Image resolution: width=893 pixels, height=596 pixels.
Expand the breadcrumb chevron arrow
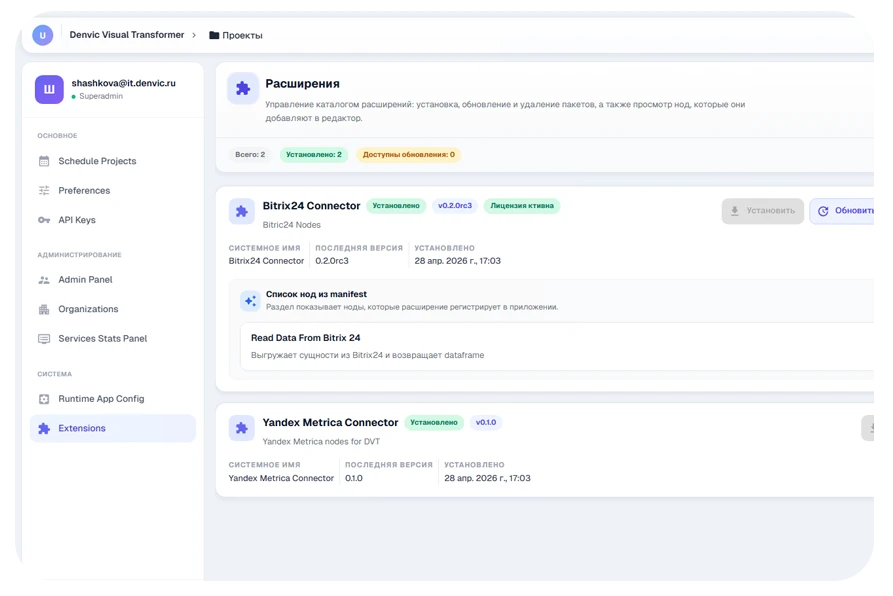pyautogui.click(x=194, y=35)
